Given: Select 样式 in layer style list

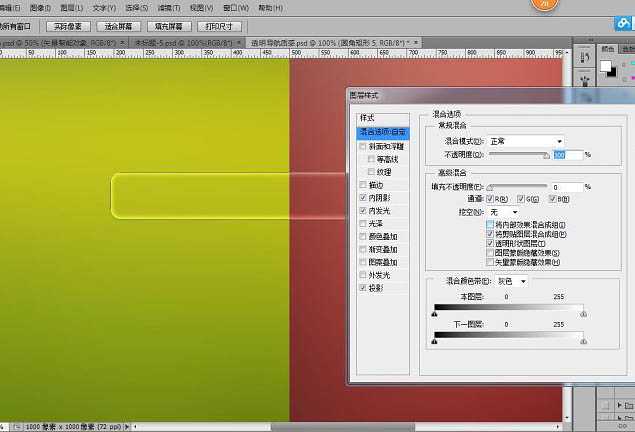Looking at the screenshot, I should click(x=383, y=118).
